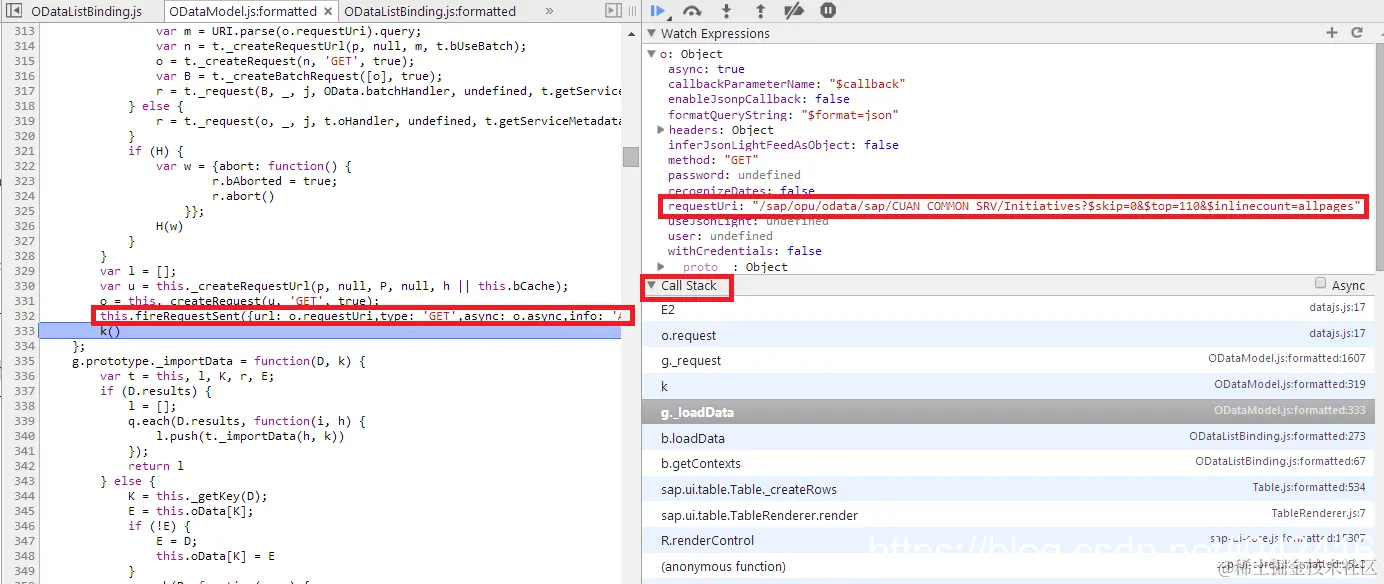
Task: Hide the debugger sidebar panel icon
Action: point(613,11)
